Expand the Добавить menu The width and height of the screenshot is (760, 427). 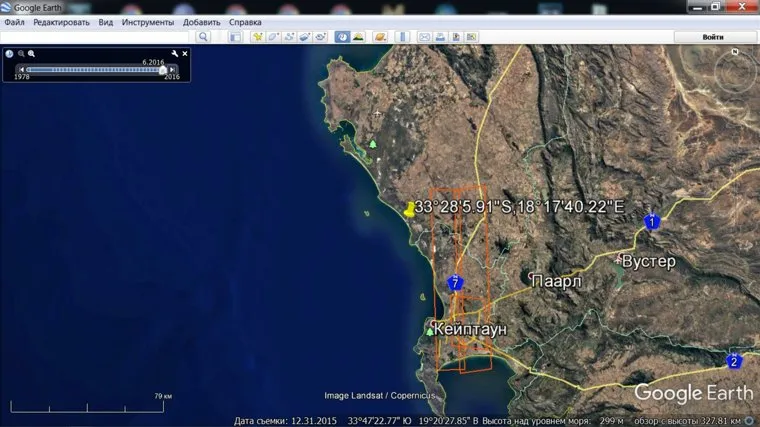[201, 22]
